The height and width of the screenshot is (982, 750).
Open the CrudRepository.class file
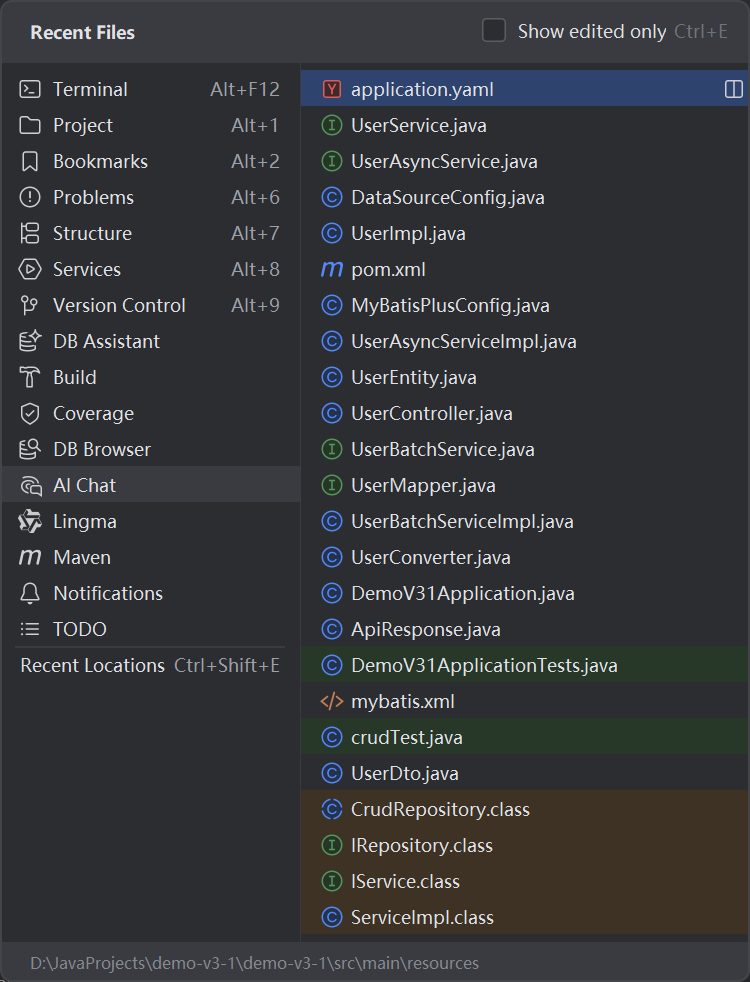pyautogui.click(x=440, y=810)
